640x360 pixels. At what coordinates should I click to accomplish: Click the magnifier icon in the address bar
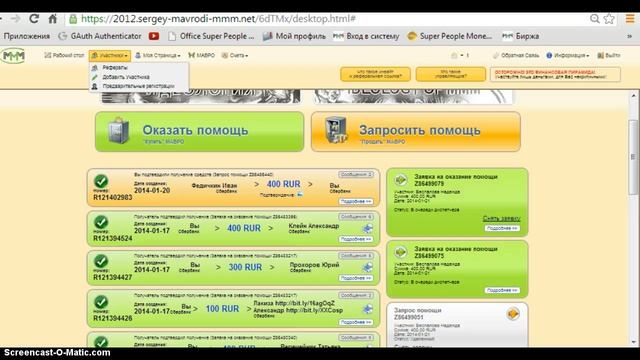(595, 18)
